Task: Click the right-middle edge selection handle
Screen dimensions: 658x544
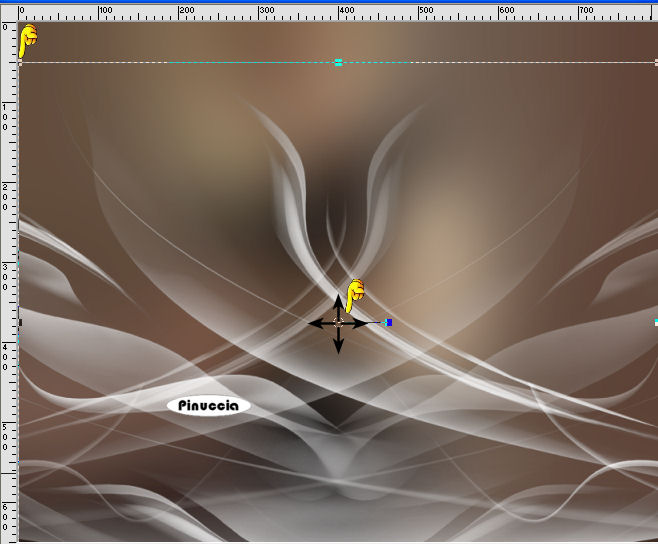Action: (x=656, y=322)
